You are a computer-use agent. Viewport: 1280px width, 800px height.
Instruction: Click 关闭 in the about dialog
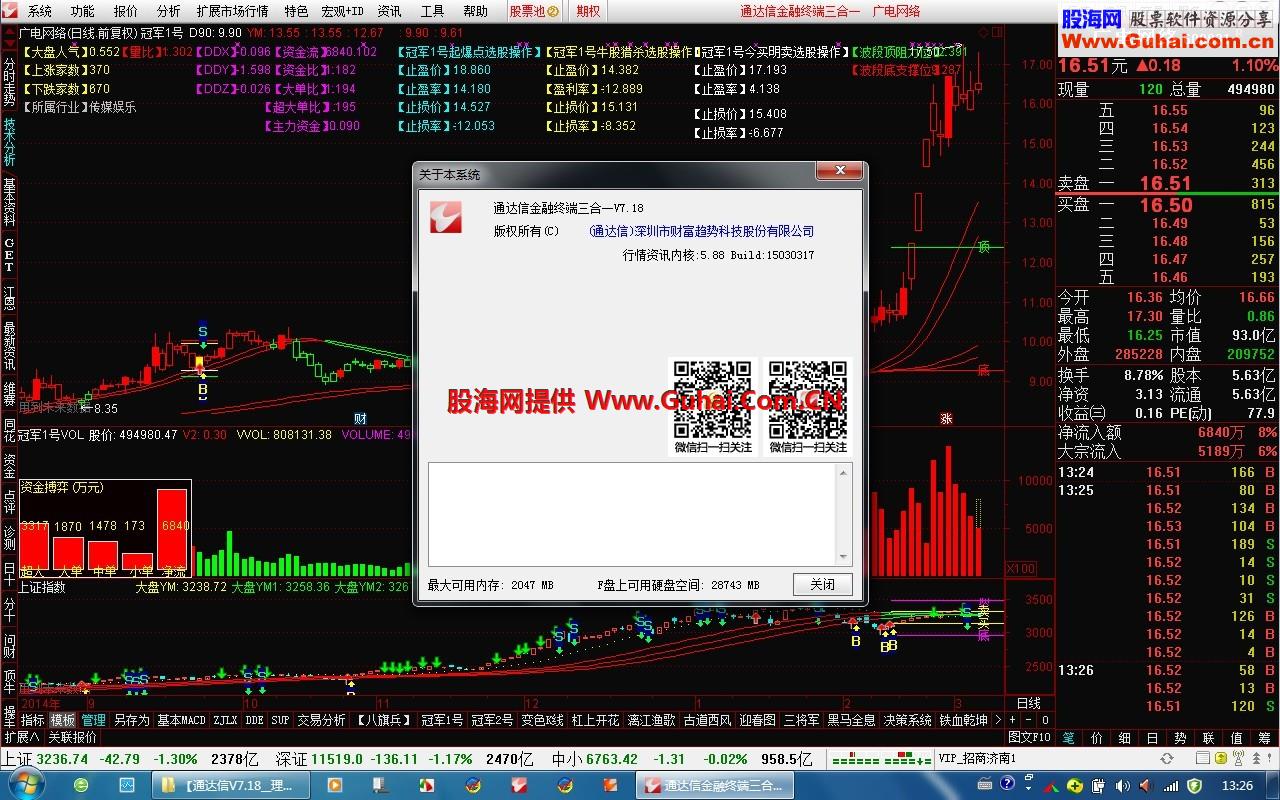tap(822, 584)
